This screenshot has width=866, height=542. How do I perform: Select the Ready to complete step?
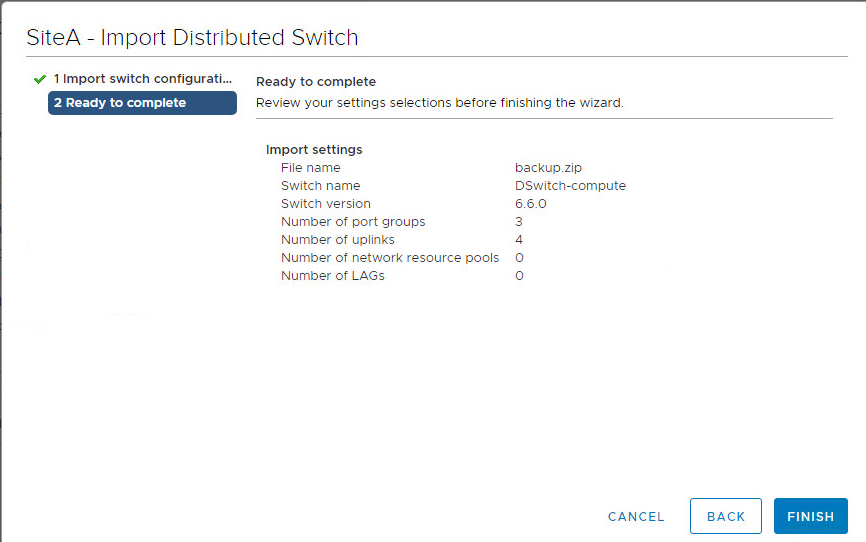click(142, 103)
